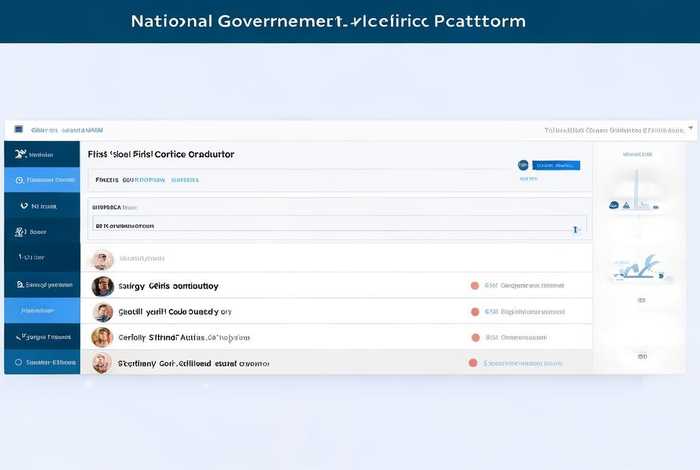Click the app logo icon in top-left toolbar
Viewport: 700px width, 470px height.
(x=19, y=130)
